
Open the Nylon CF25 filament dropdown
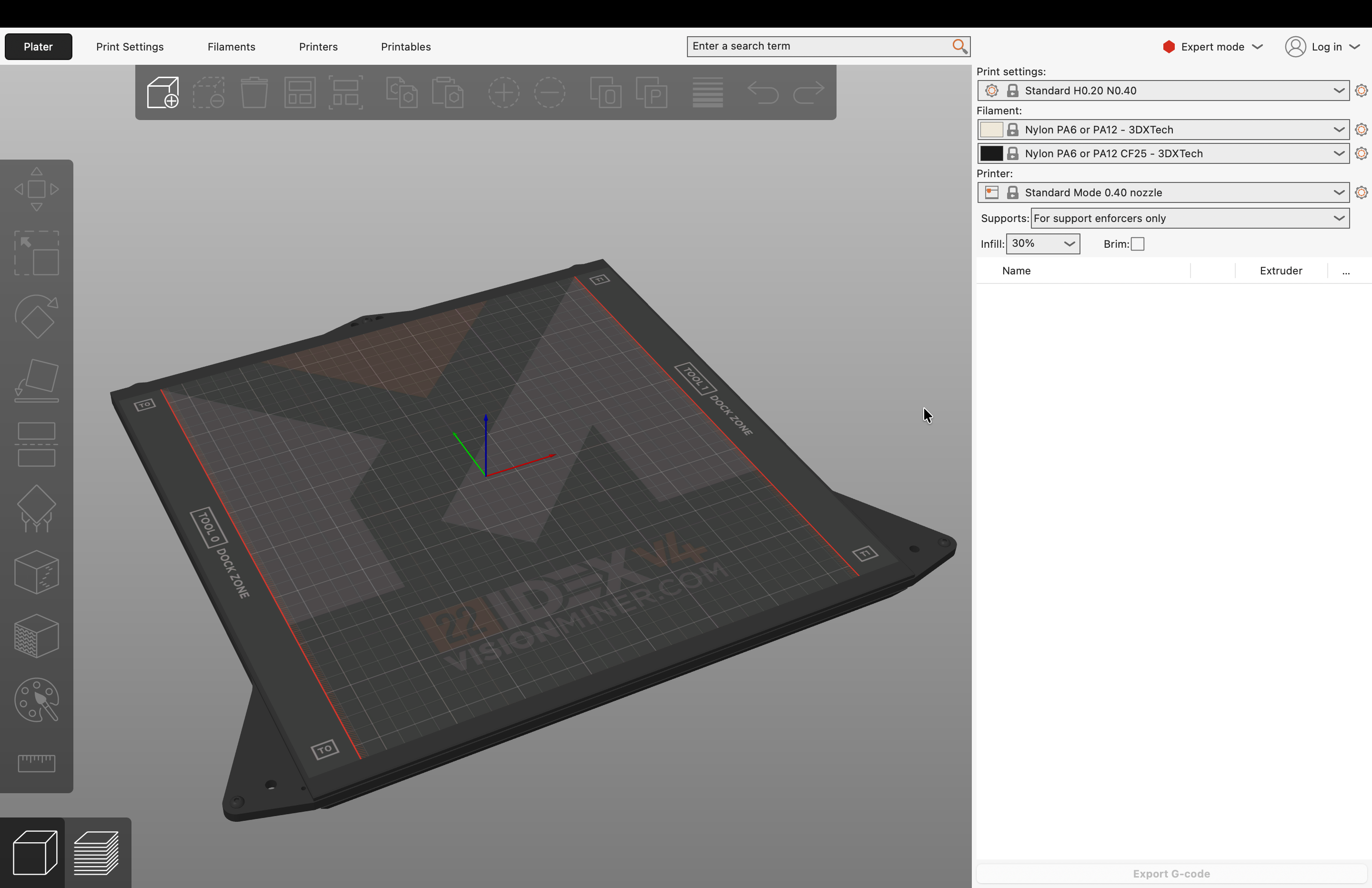point(1163,153)
